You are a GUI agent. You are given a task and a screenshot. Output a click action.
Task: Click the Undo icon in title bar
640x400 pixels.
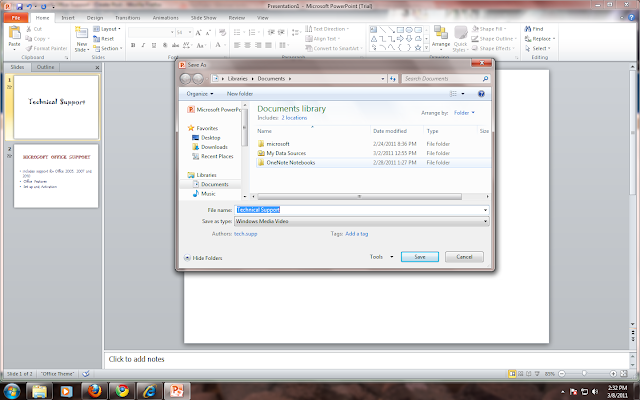[29, 6]
